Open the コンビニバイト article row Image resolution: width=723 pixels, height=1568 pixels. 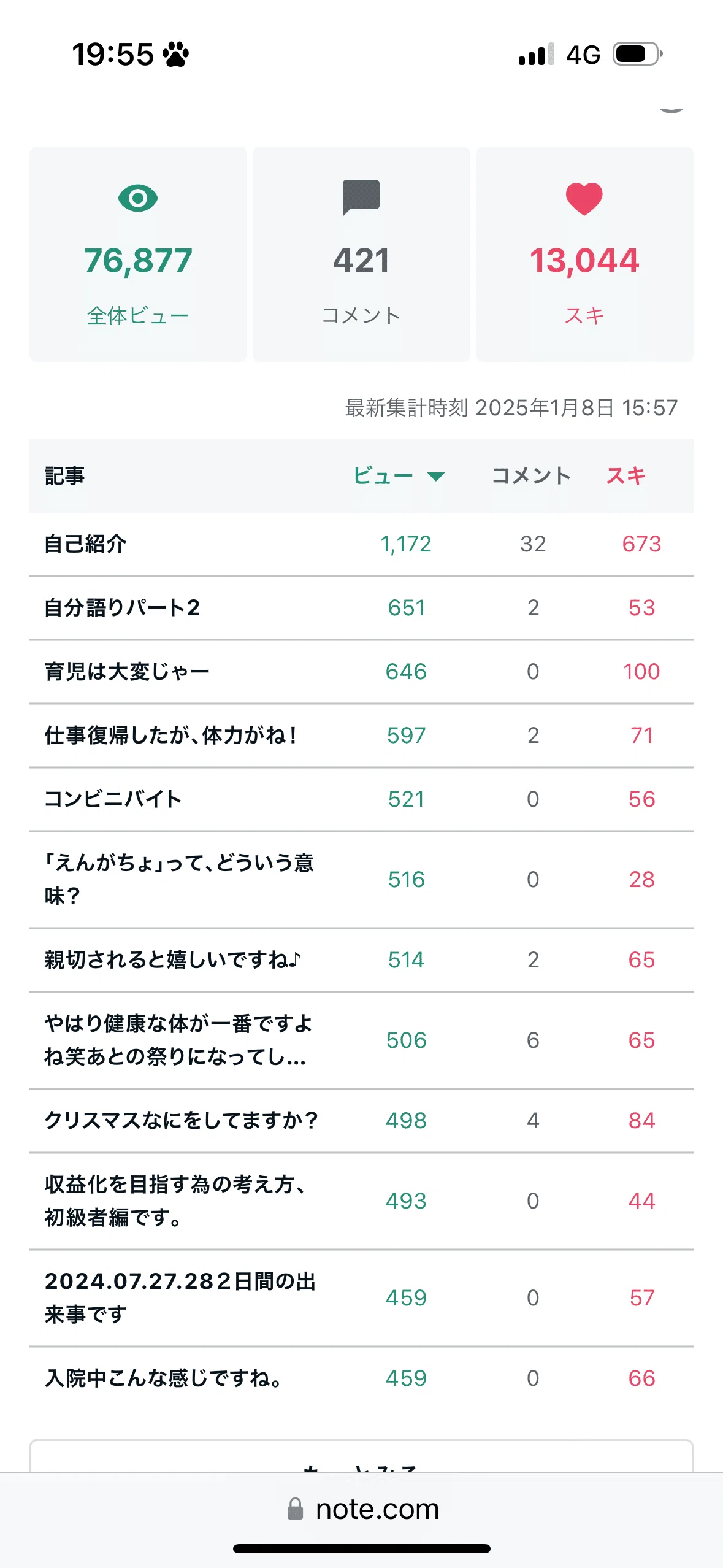coord(361,799)
